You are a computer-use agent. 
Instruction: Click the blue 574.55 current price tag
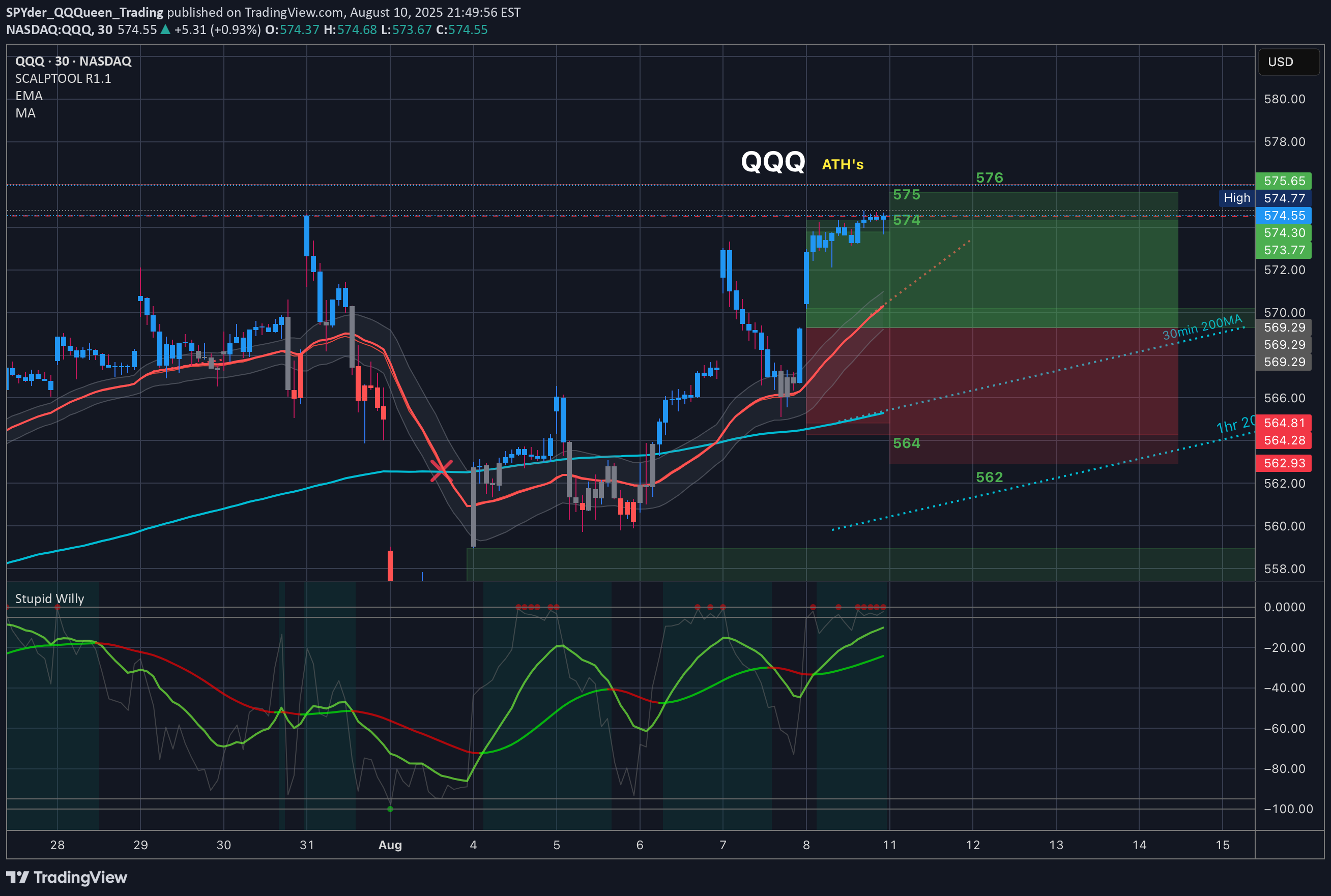click(1283, 216)
